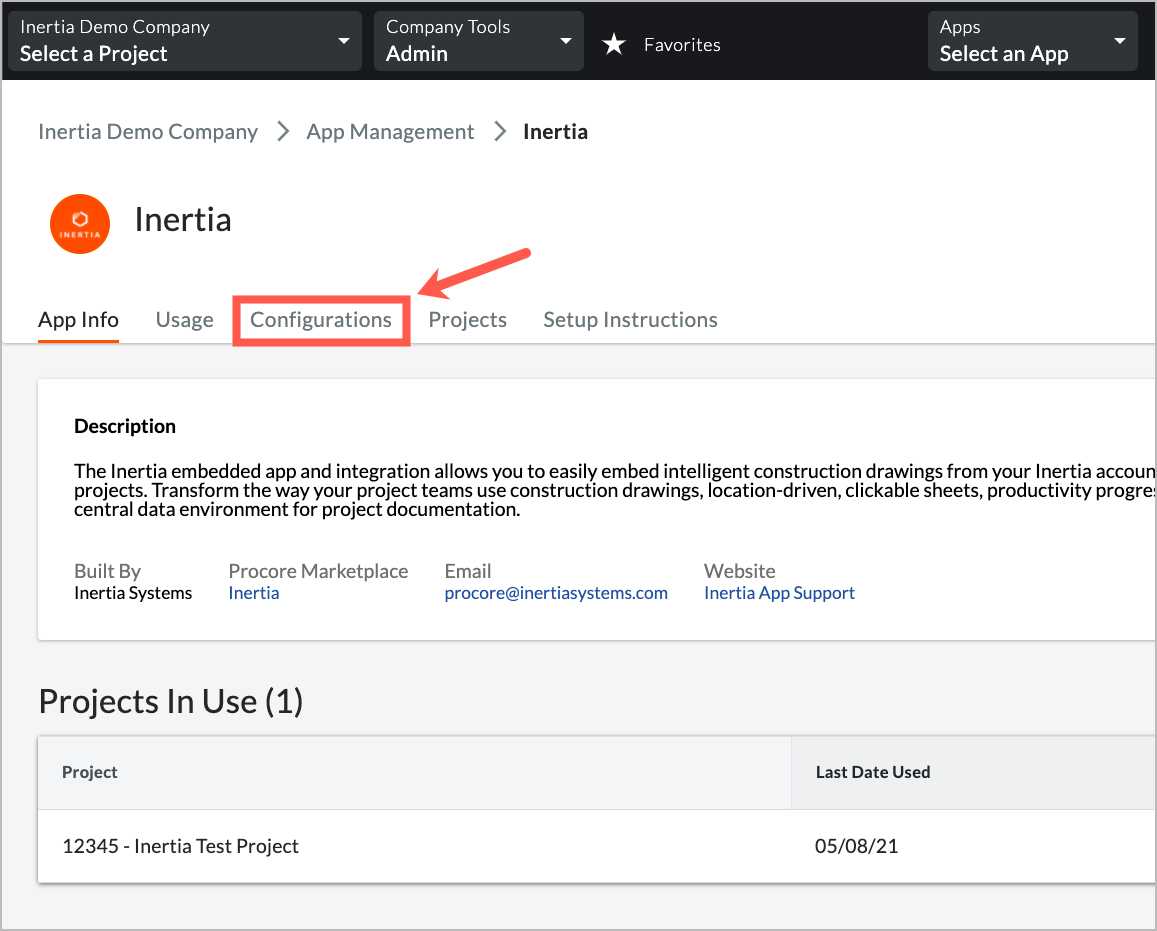The image size is (1157, 931).
Task: Click the procore@inertiasystems.com email link
Action: (556, 593)
